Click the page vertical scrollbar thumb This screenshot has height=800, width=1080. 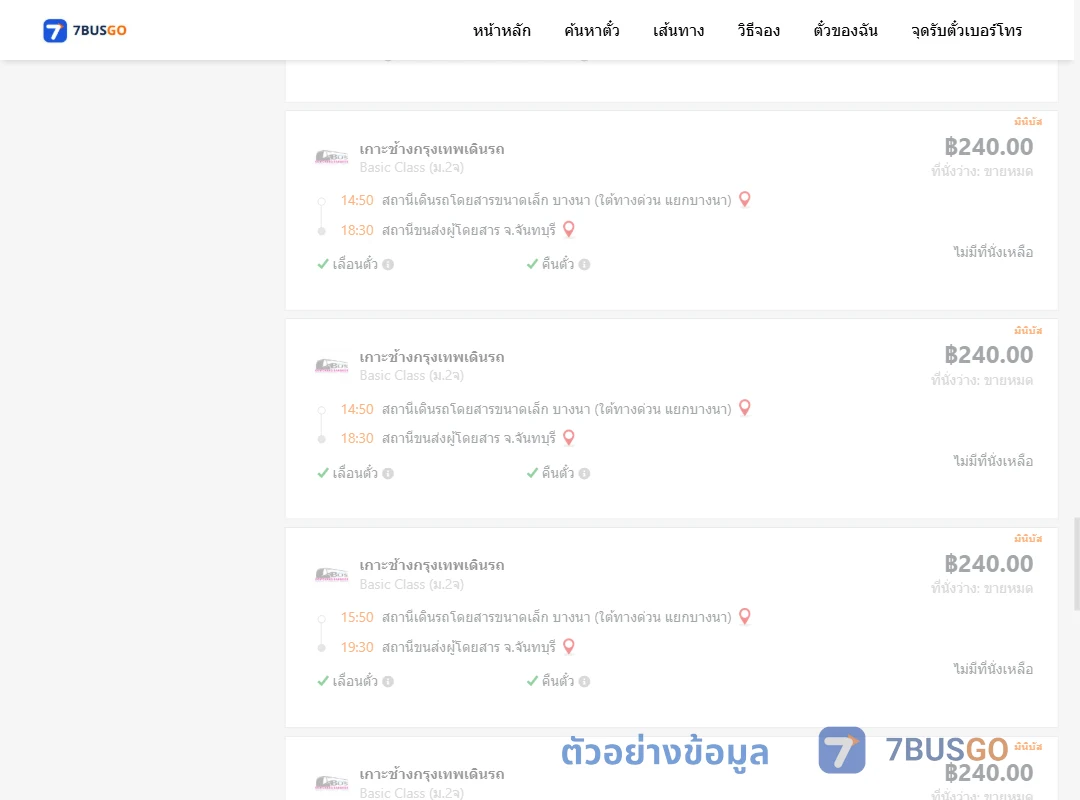coord(1077,564)
